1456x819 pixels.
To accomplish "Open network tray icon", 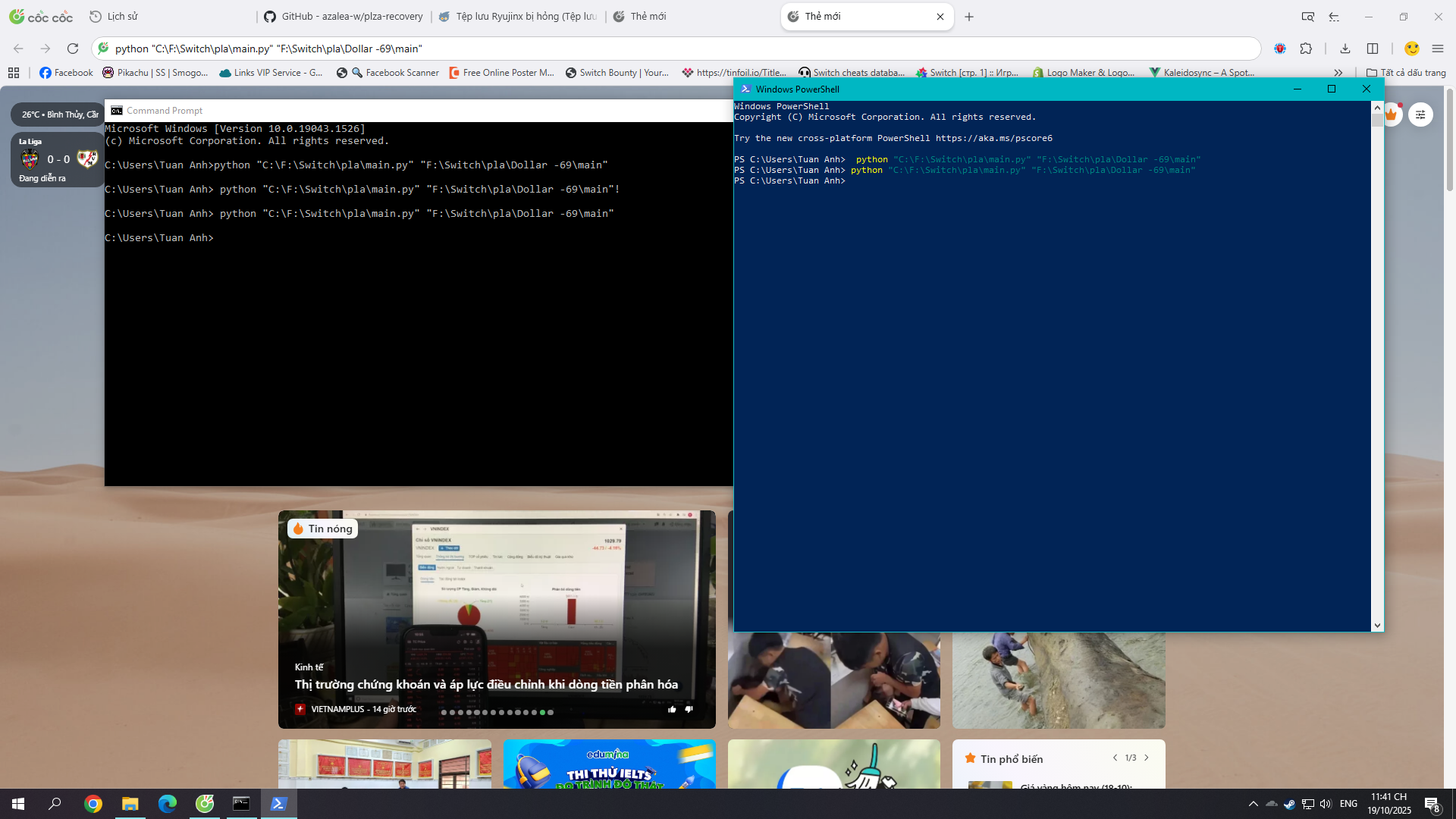I will tap(1307, 804).
